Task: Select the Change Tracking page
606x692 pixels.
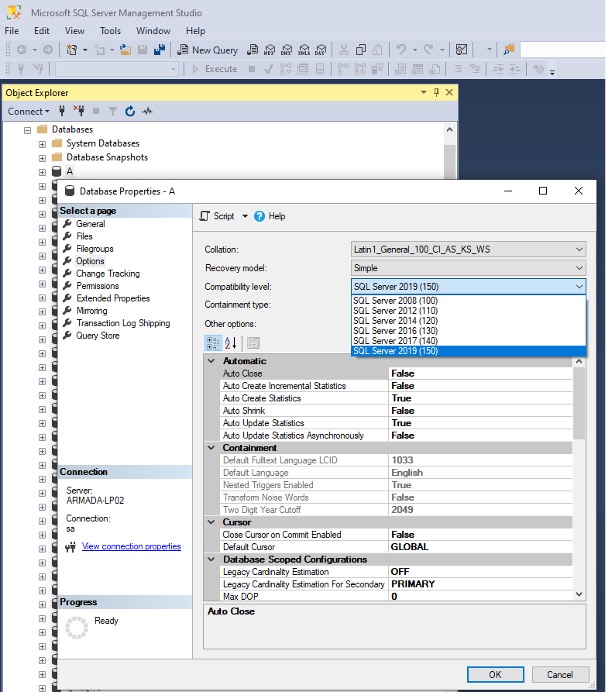Action: point(108,274)
